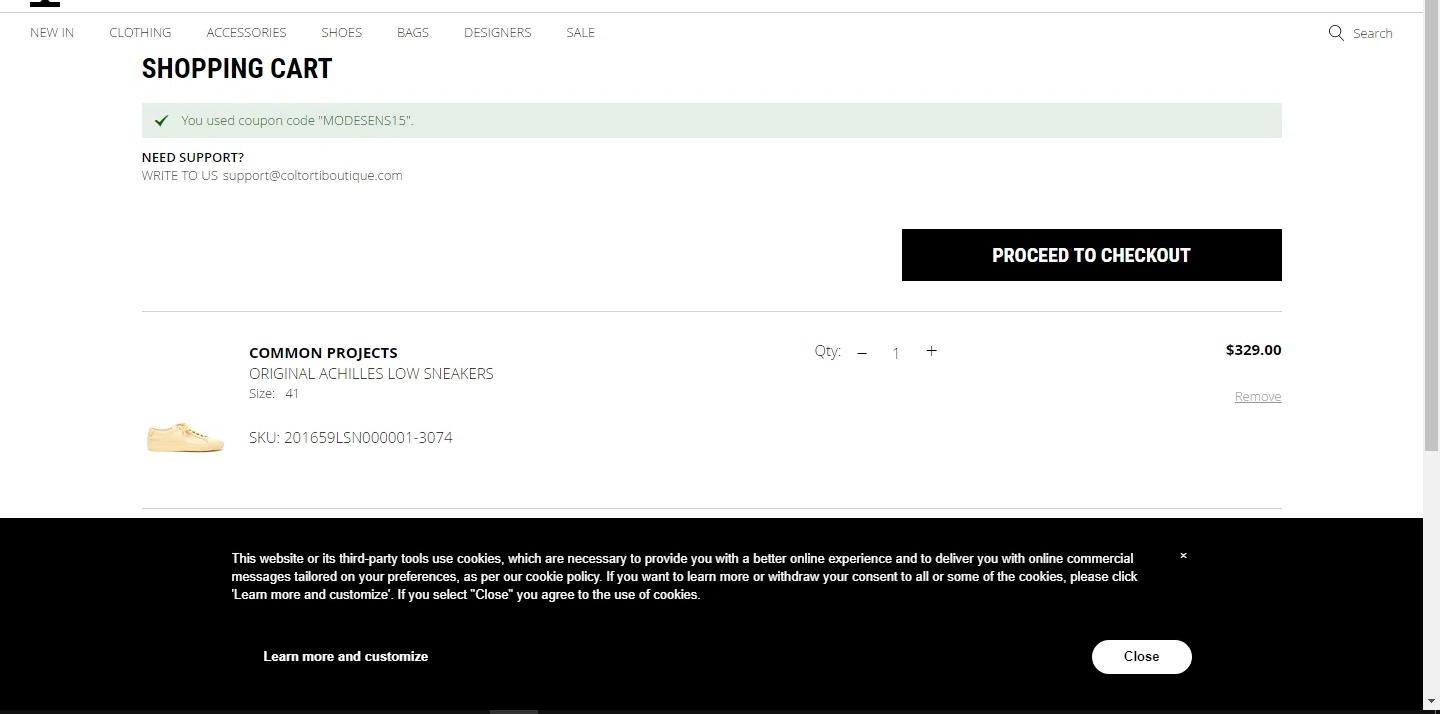Open the SHOES menu
The image size is (1440, 714).
coord(341,32)
